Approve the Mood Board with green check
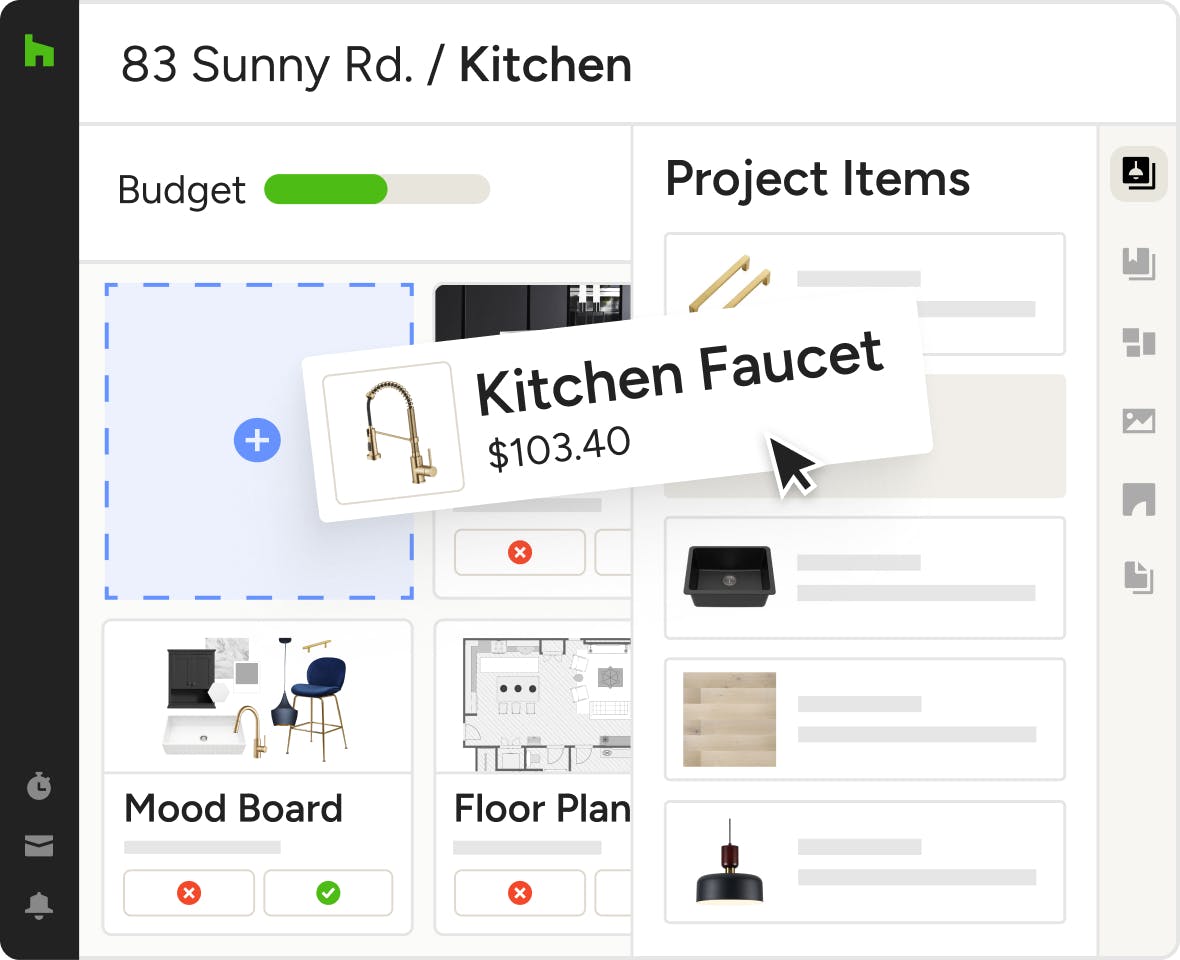This screenshot has width=1180, height=960. [x=328, y=893]
